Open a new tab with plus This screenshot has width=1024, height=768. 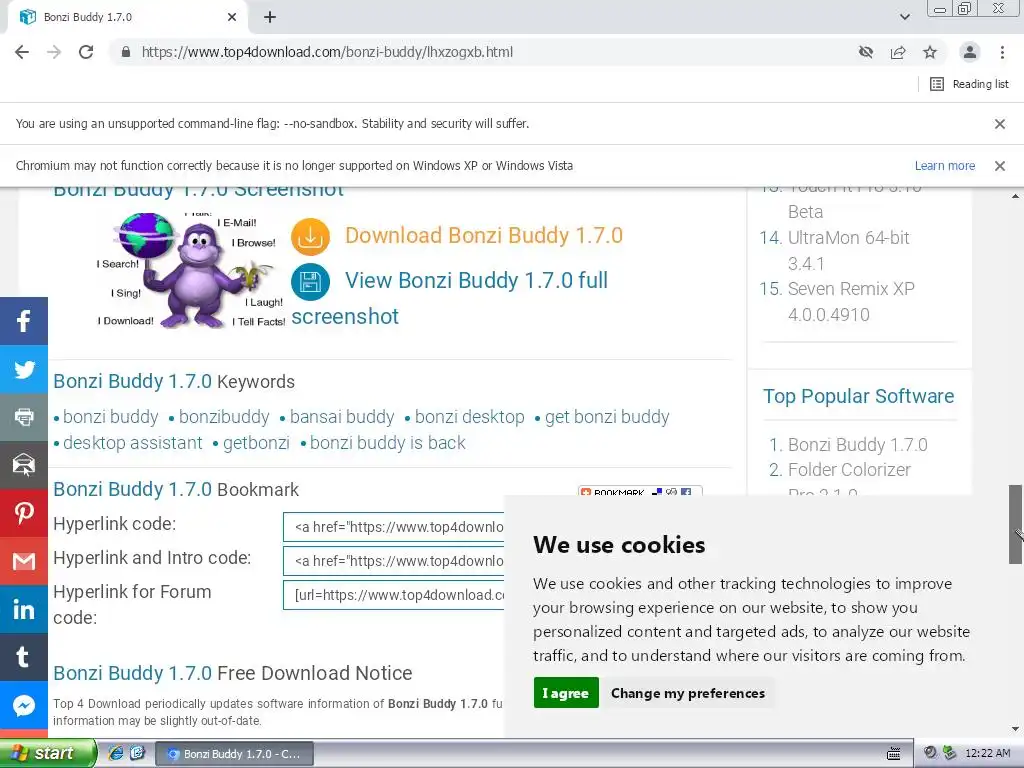pyautogui.click(x=270, y=17)
